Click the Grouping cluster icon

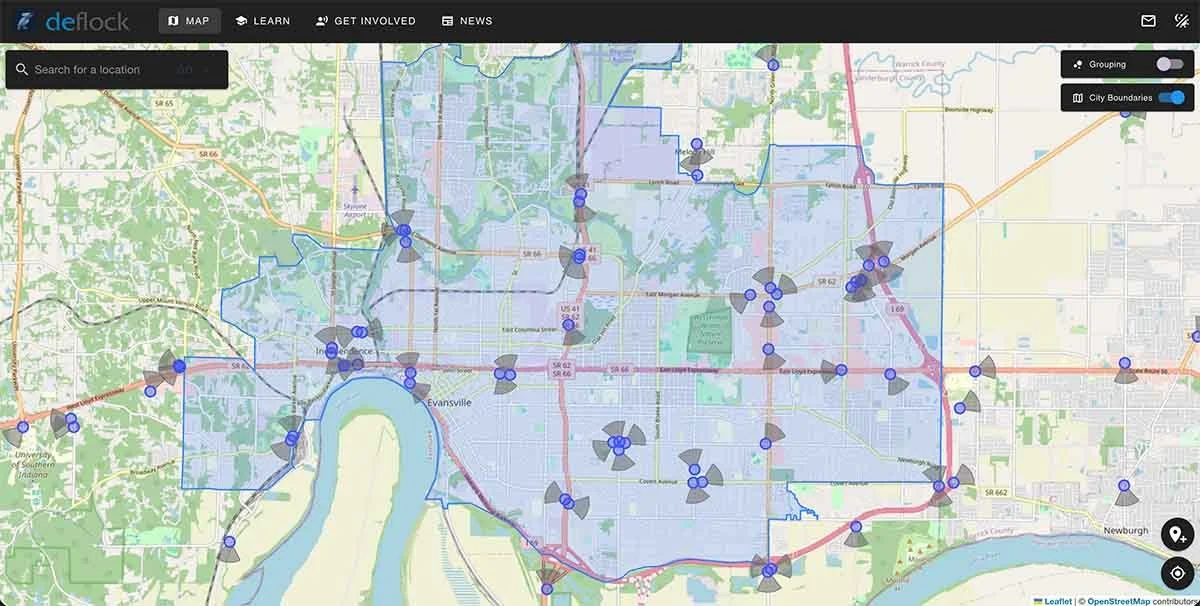tap(1077, 63)
